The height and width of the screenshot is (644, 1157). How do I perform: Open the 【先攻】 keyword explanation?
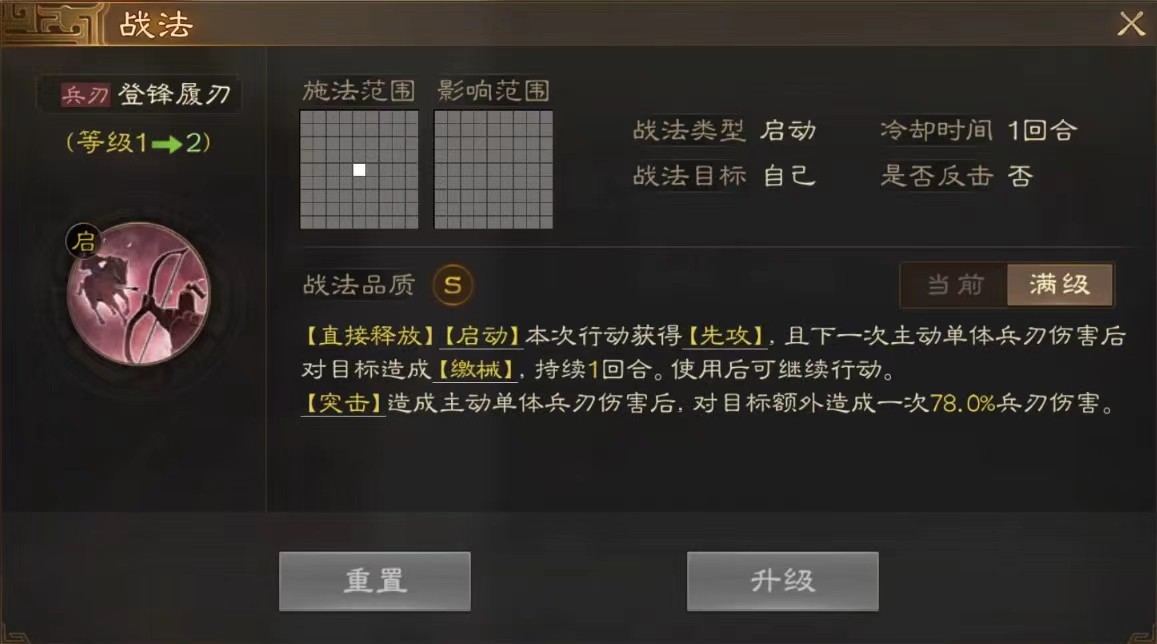(725, 336)
